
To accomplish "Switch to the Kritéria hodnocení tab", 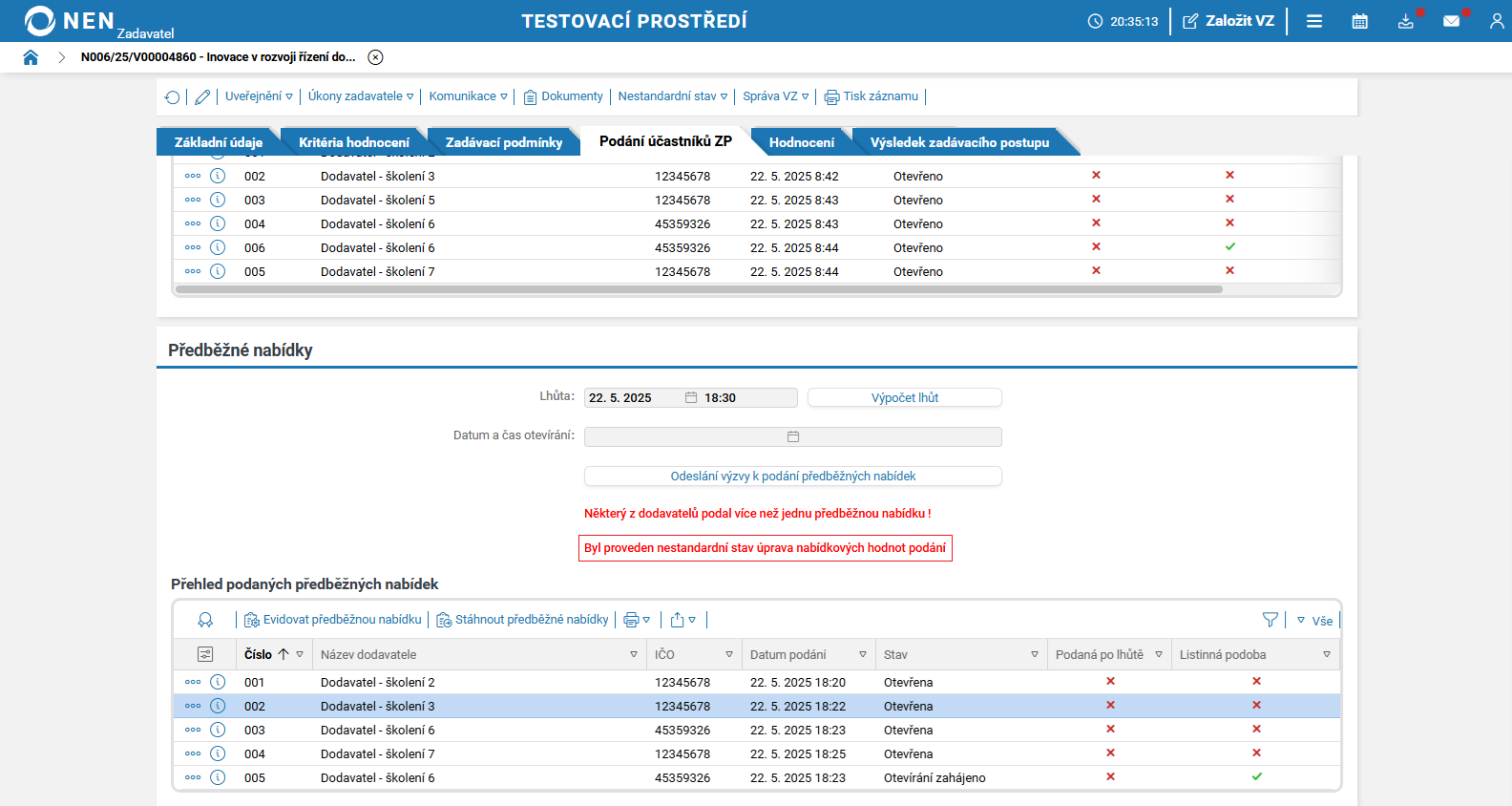I will tap(353, 142).
